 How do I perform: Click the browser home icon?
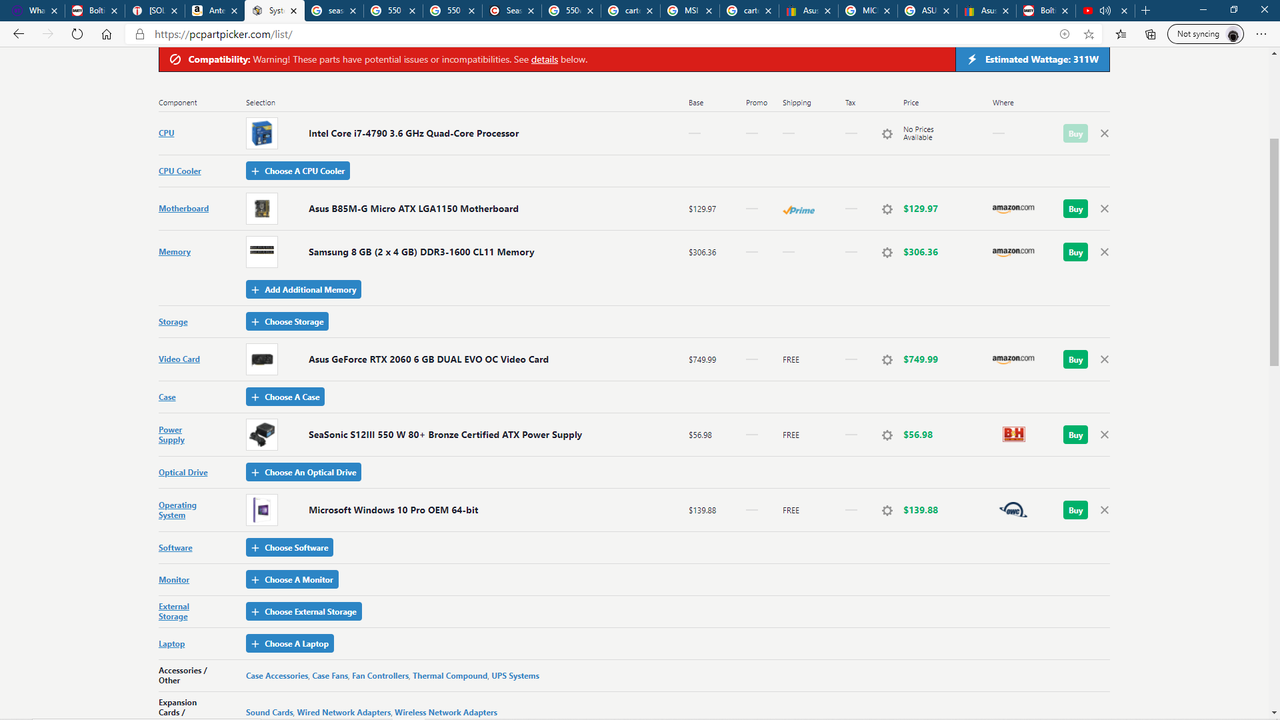coord(107,33)
